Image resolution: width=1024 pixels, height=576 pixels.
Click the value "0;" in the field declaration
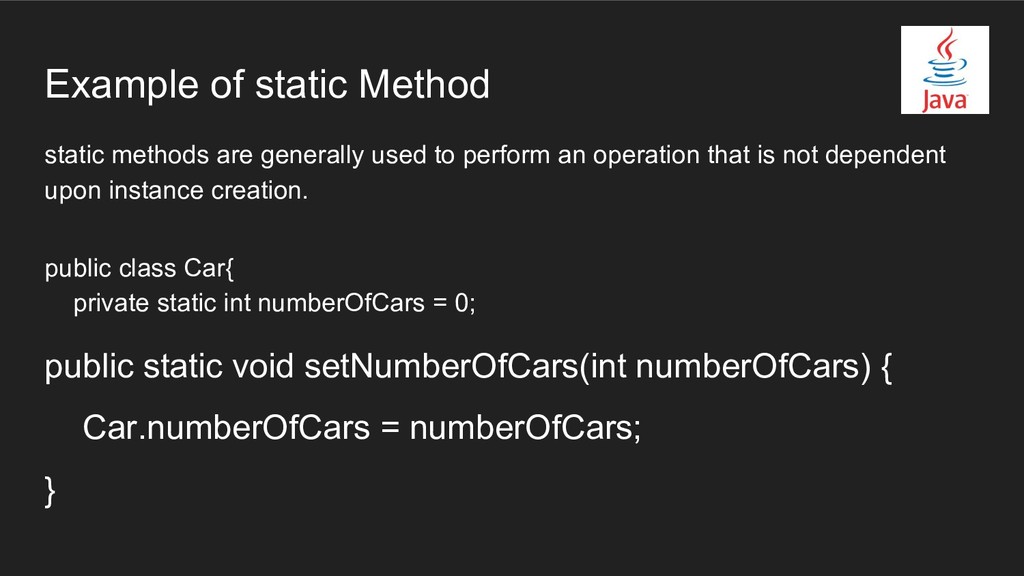(x=465, y=304)
